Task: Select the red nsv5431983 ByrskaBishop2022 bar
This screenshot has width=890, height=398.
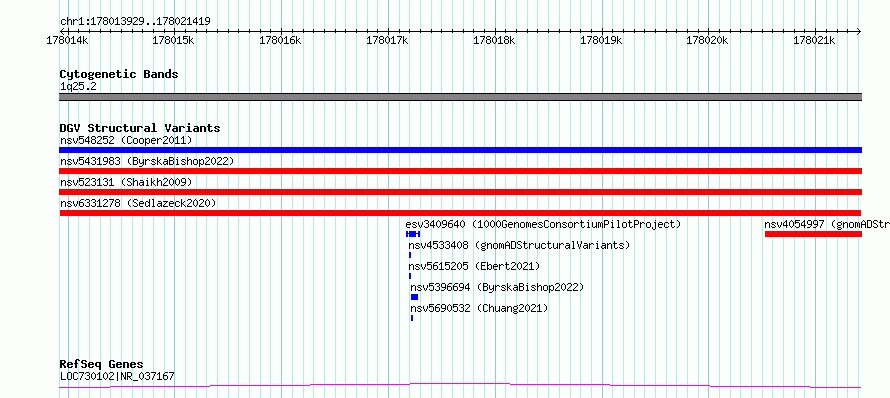Action: coord(460,171)
